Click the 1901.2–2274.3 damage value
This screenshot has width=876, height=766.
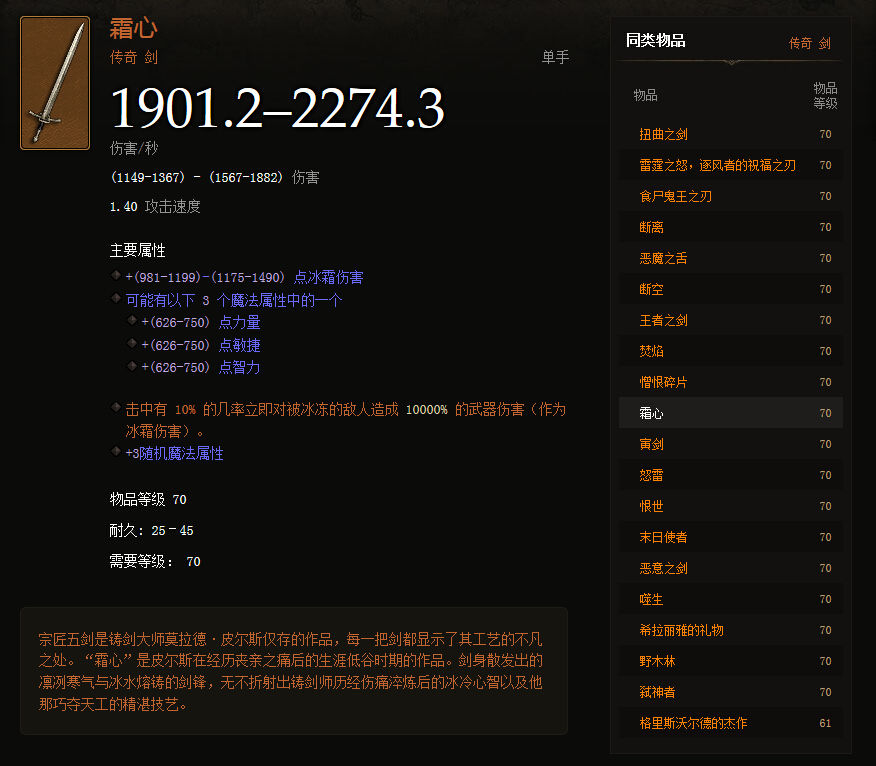[x=277, y=107]
